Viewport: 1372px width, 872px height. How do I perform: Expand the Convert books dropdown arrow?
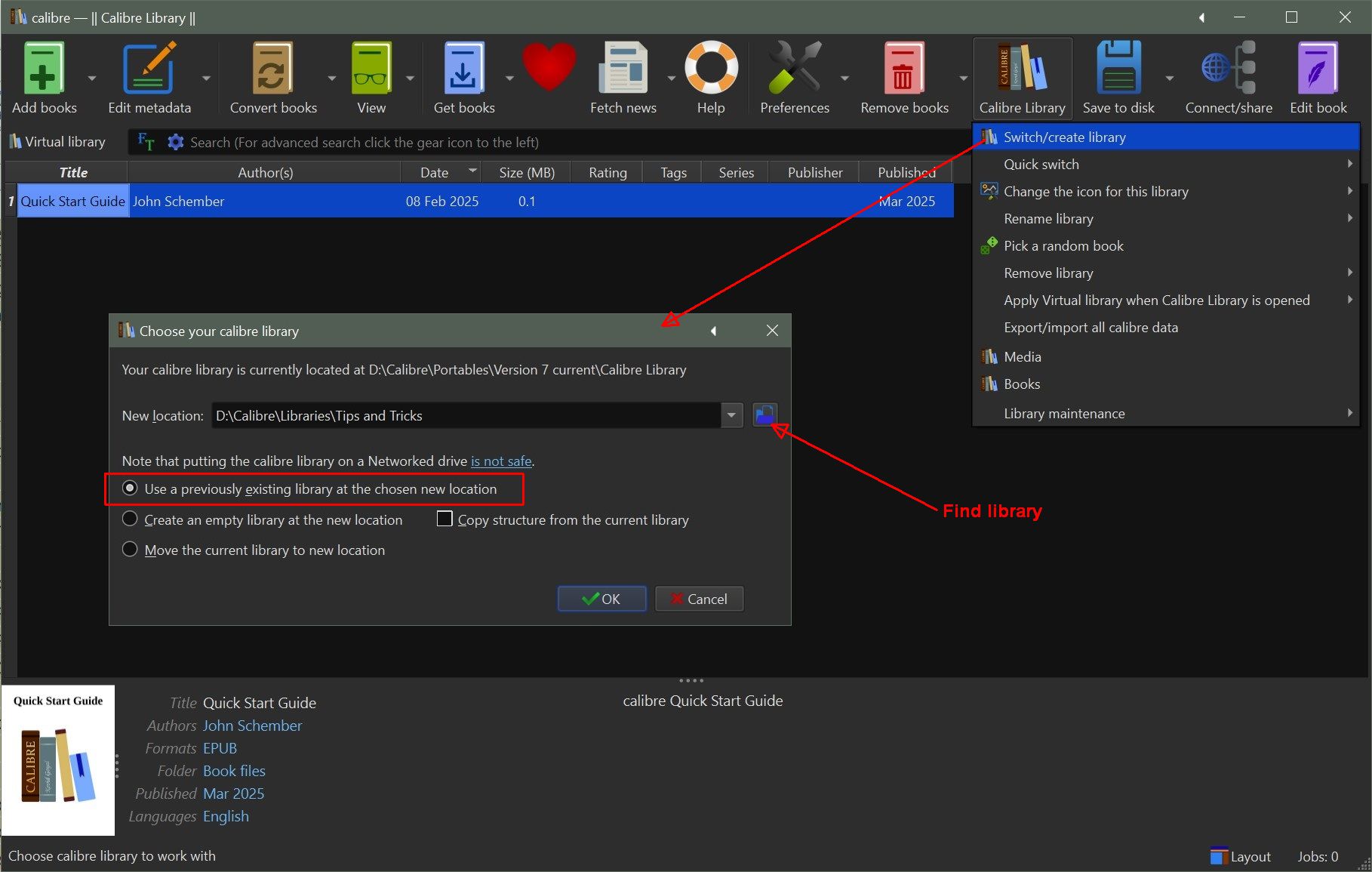(331, 78)
